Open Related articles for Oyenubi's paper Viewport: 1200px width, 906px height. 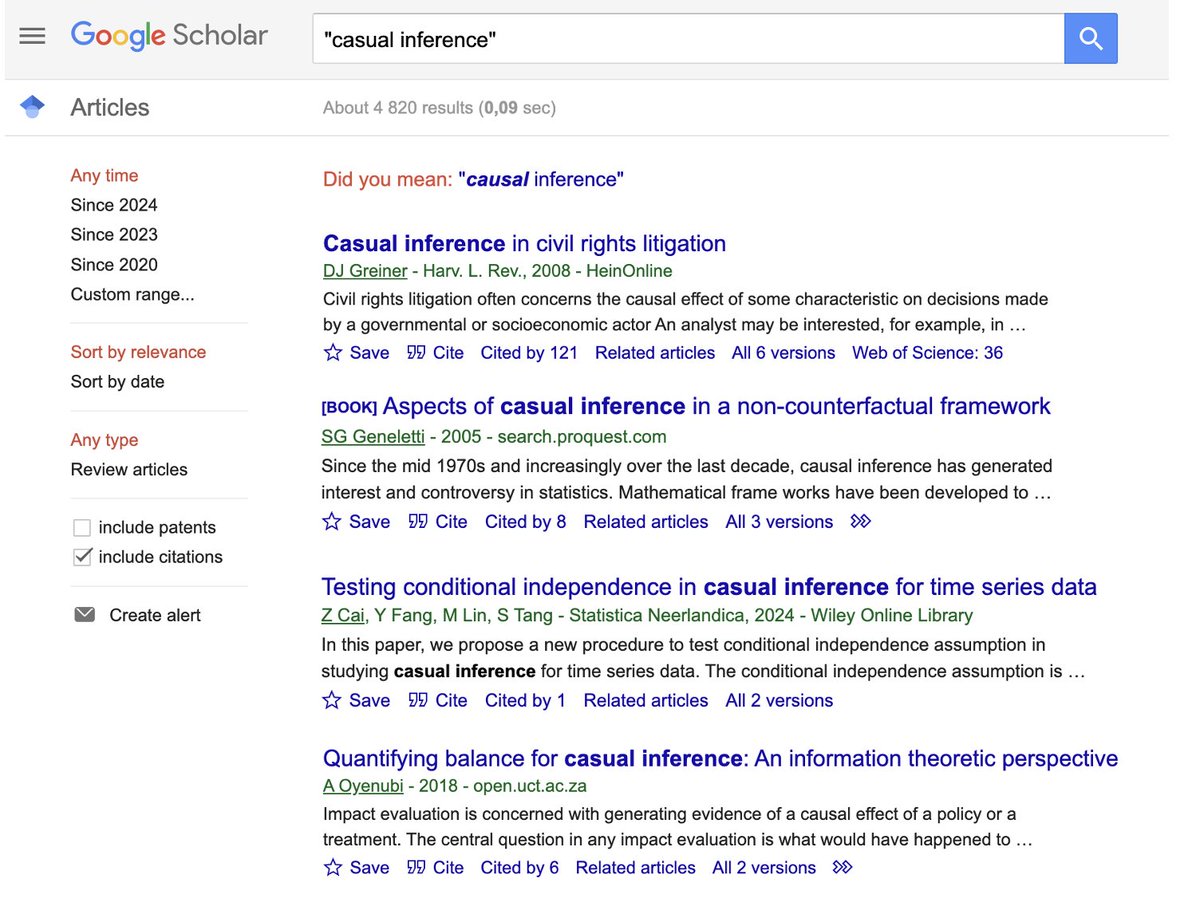[x=636, y=868]
